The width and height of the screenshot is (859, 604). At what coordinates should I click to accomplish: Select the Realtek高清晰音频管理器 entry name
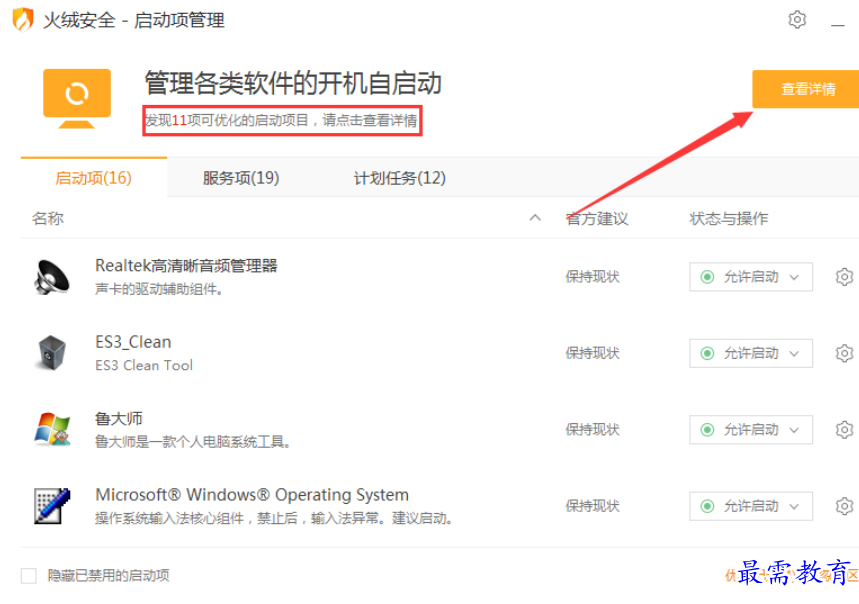[186, 266]
